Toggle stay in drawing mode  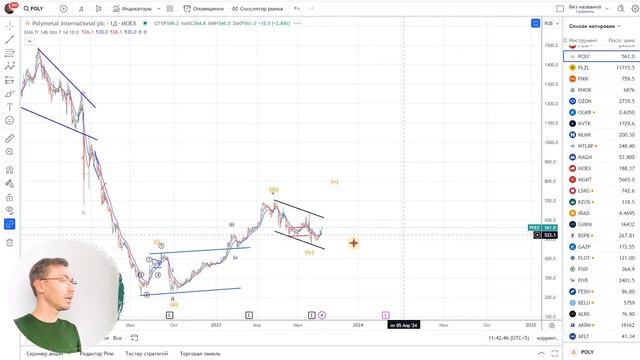9,184
